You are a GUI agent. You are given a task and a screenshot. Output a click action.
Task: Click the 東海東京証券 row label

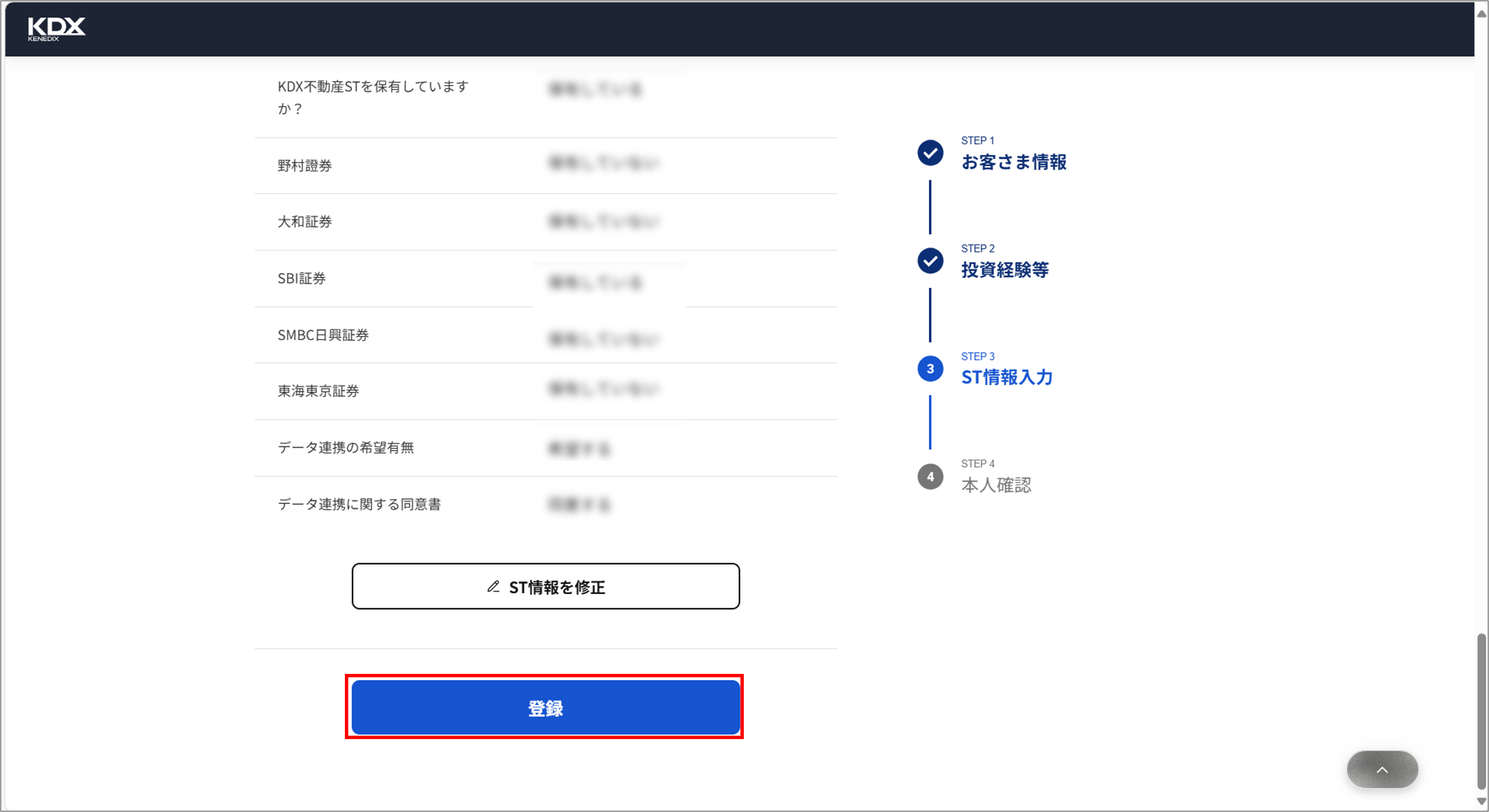coord(319,391)
